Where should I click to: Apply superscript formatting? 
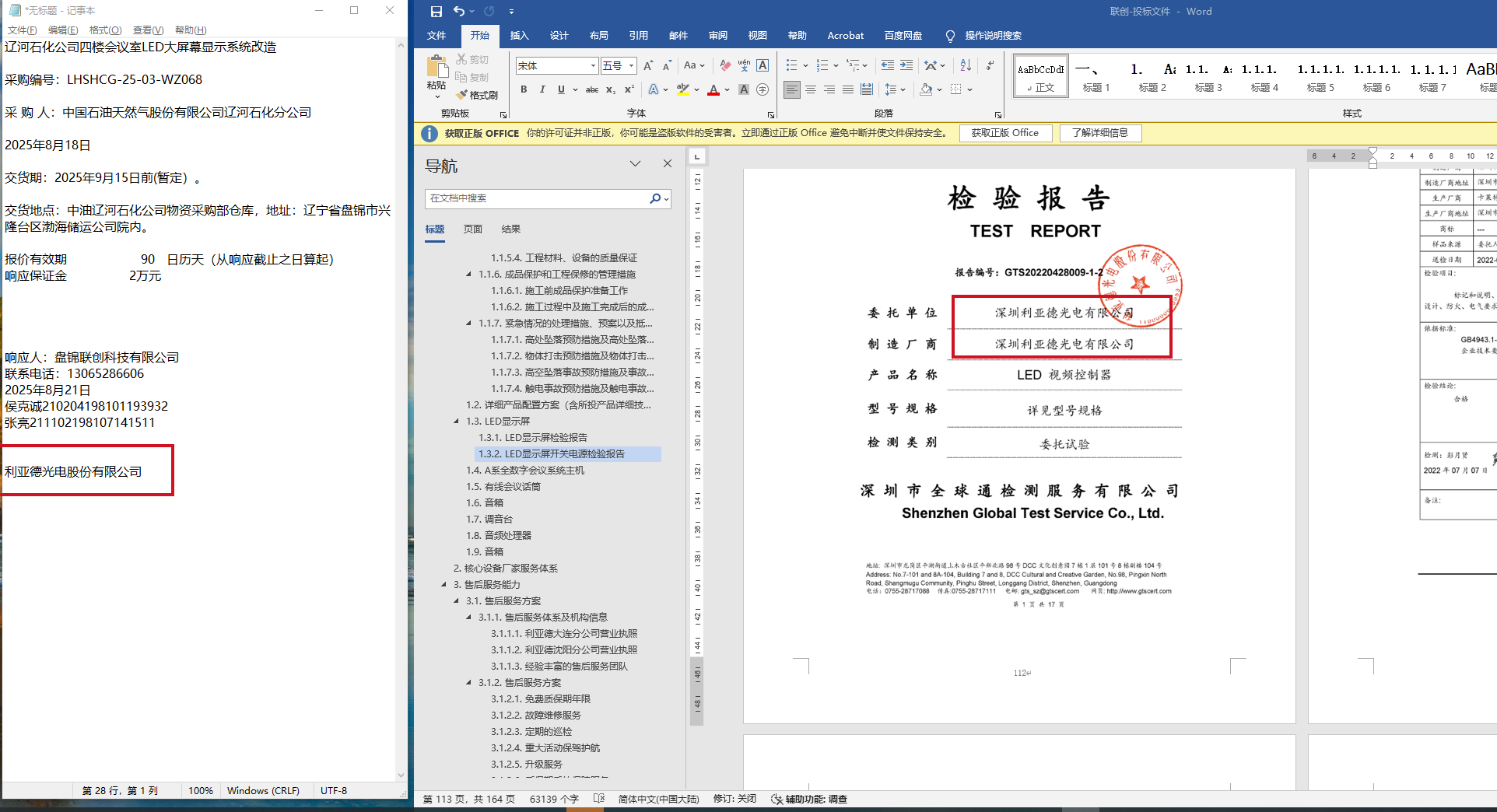629,89
